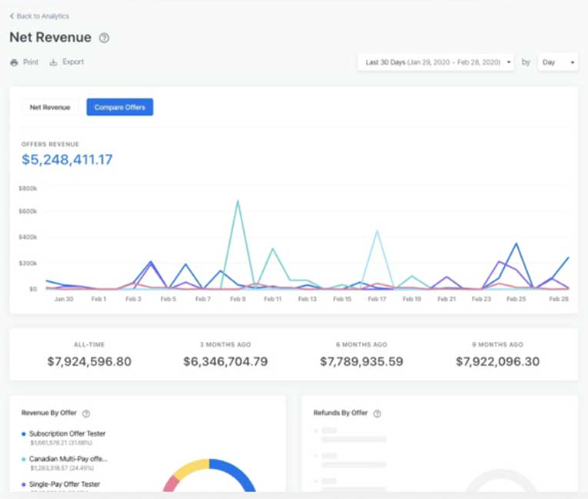Select Canadian Multi-Pay offer legend entry

[68, 459]
